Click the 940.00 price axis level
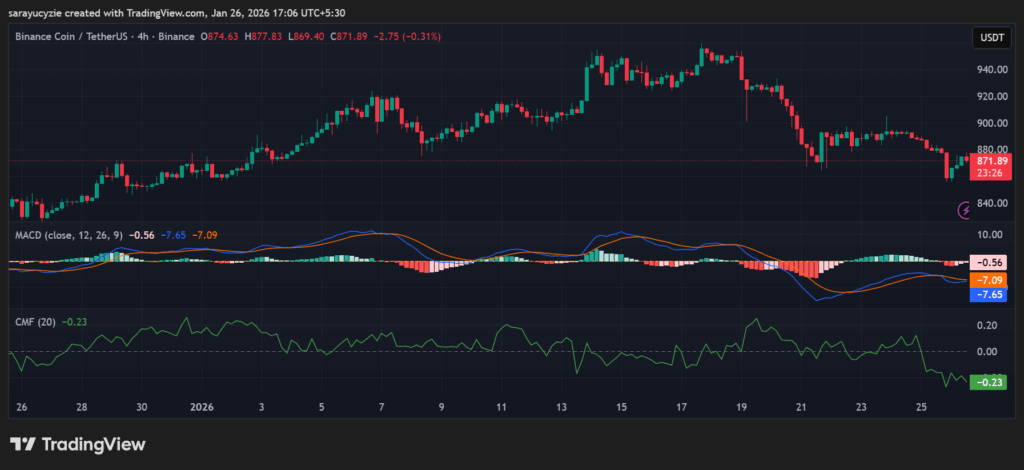 [x=991, y=70]
